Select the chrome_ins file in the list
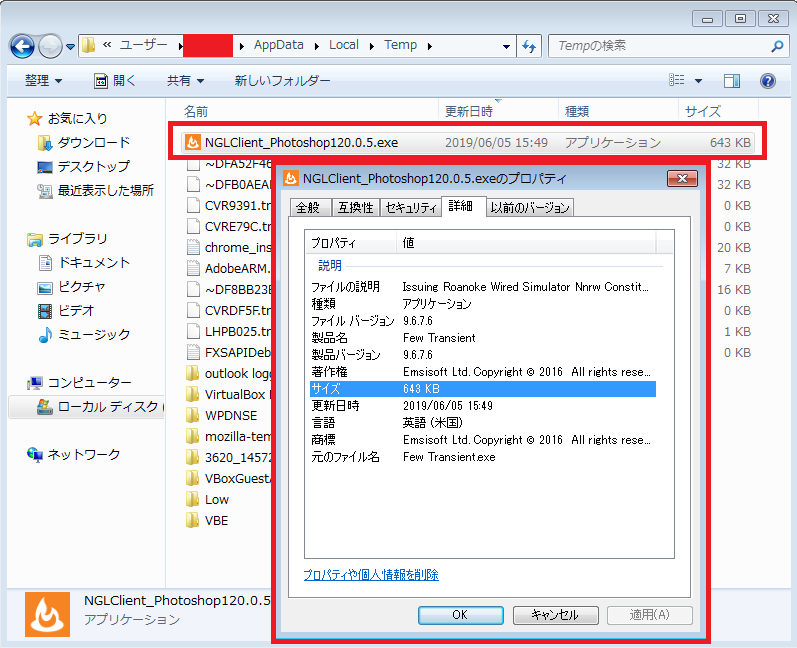Screen dimensions: 797x648 click(x=230, y=248)
